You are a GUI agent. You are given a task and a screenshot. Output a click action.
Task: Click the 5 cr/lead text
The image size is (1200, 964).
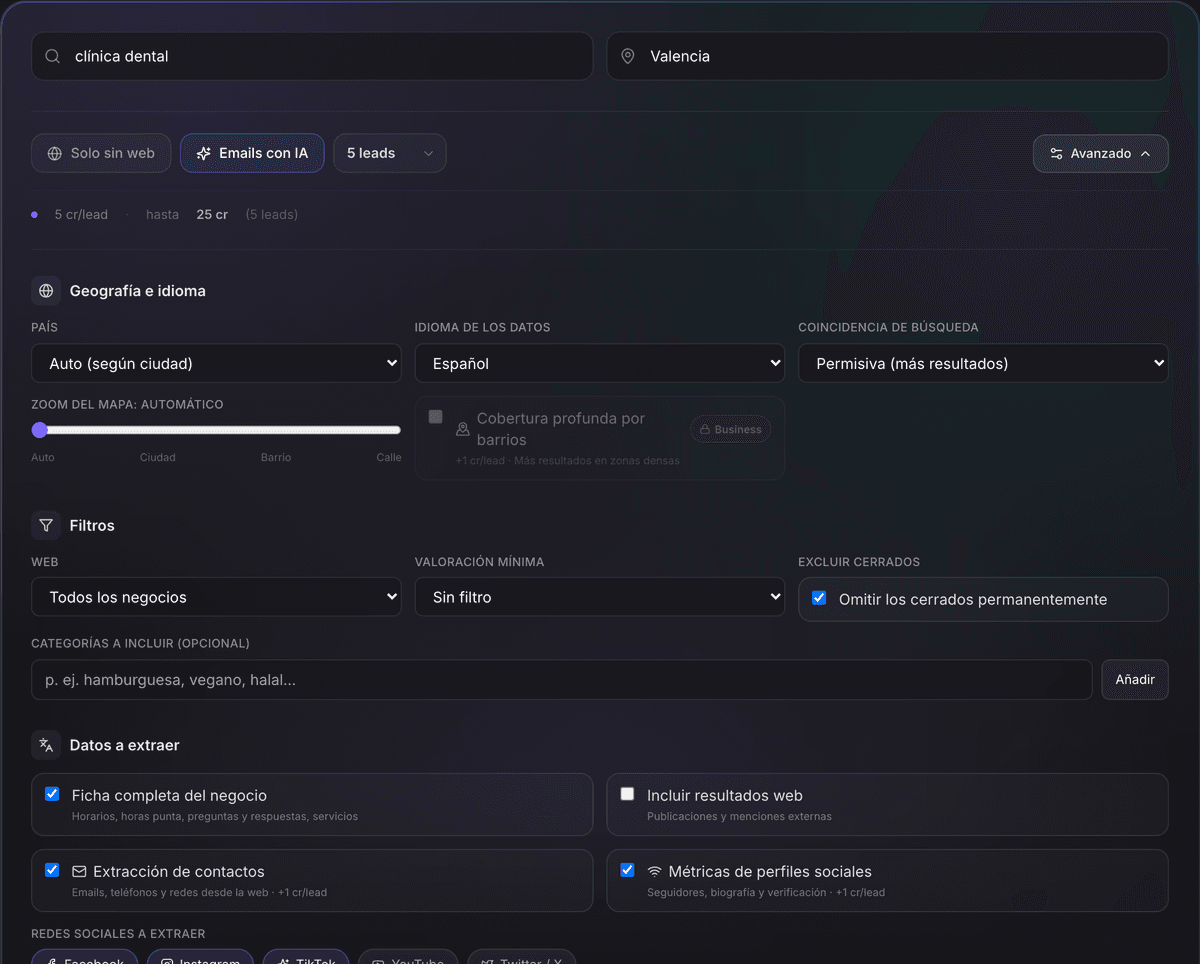[x=81, y=214]
